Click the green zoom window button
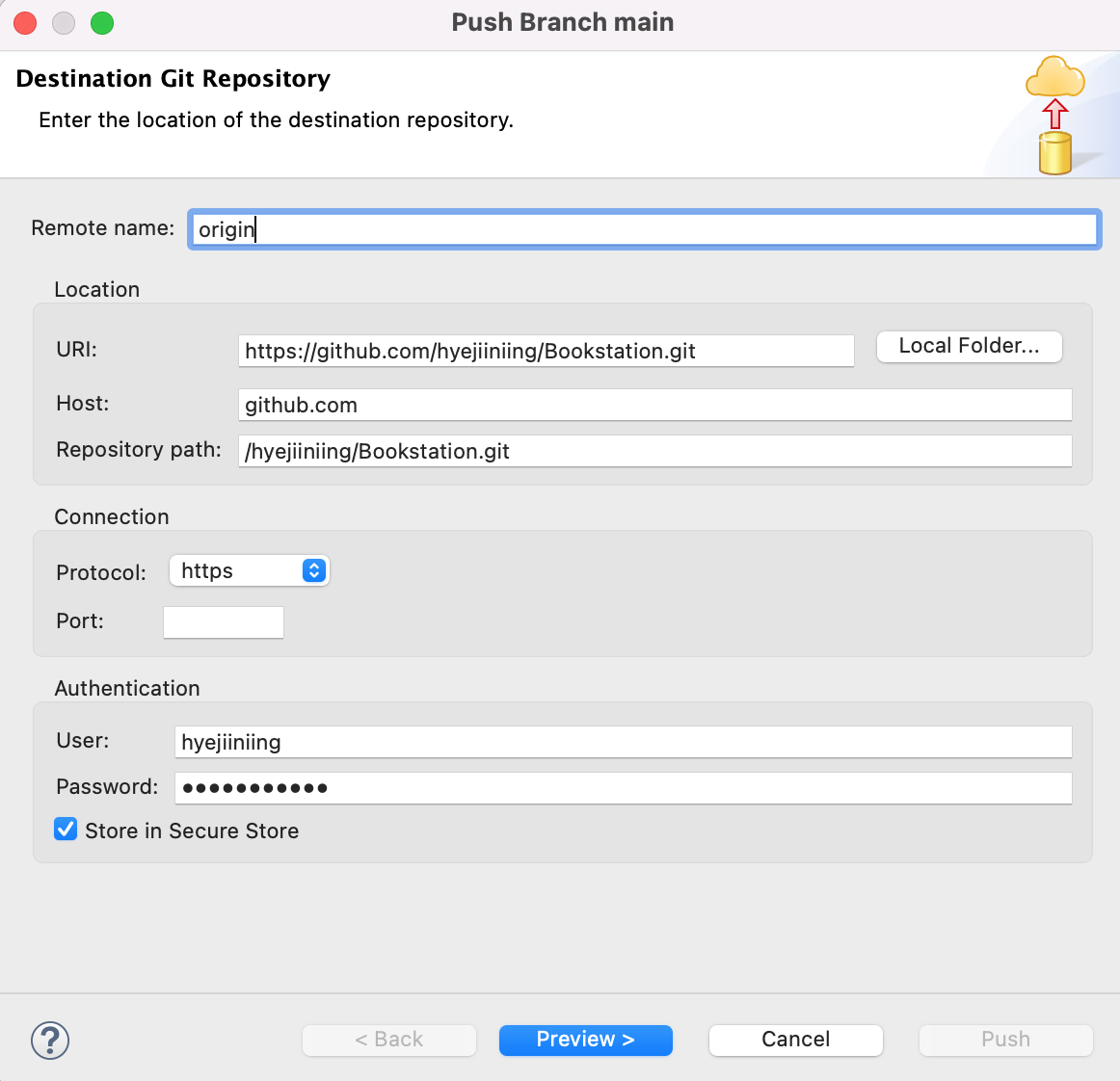 point(102,23)
